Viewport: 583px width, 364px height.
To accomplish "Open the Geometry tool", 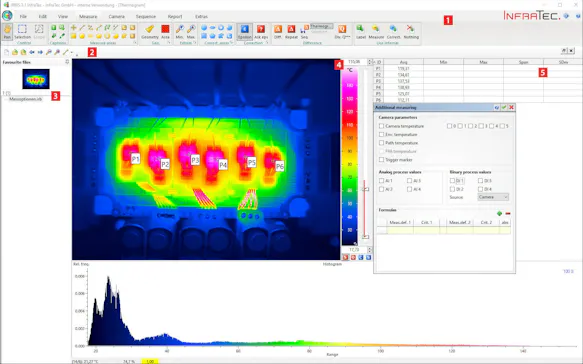I will coord(150,32).
